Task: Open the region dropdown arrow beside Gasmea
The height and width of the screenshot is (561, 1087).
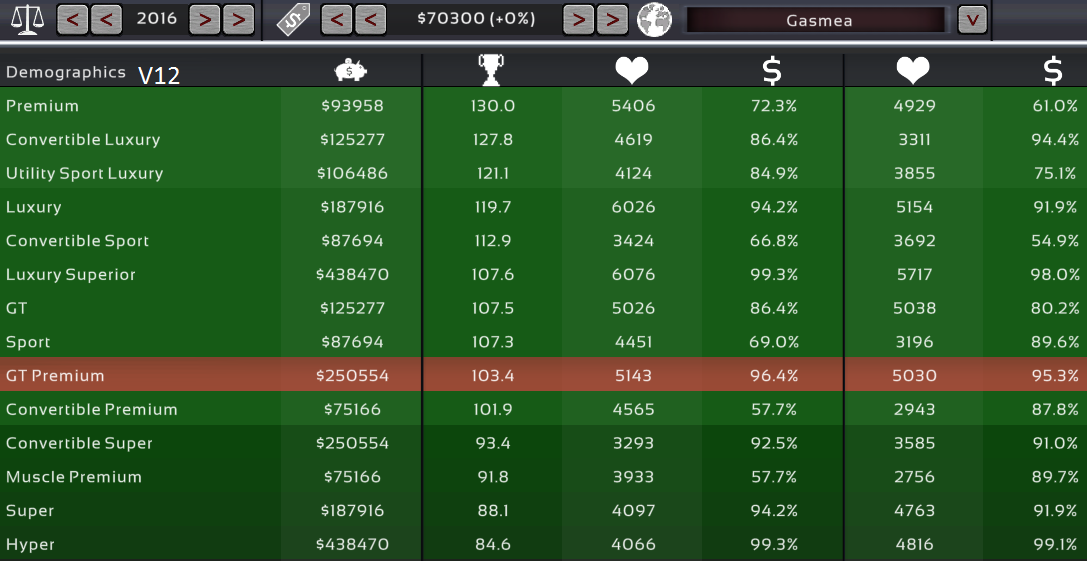Action: click(972, 19)
